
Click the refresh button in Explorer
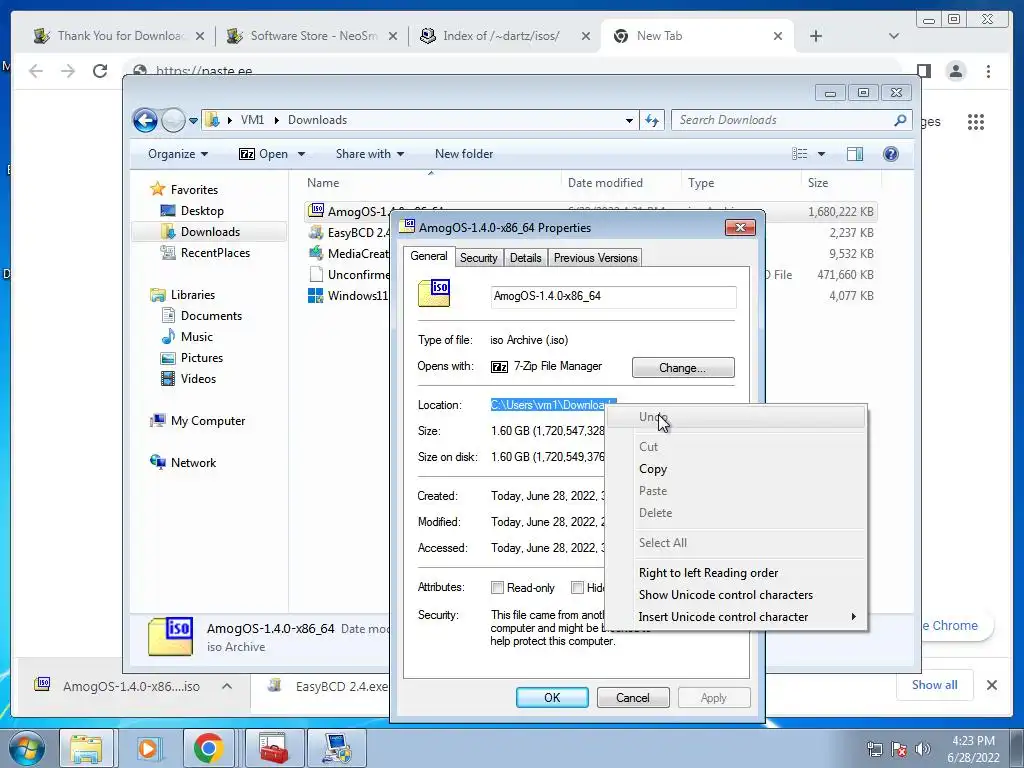(652, 120)
